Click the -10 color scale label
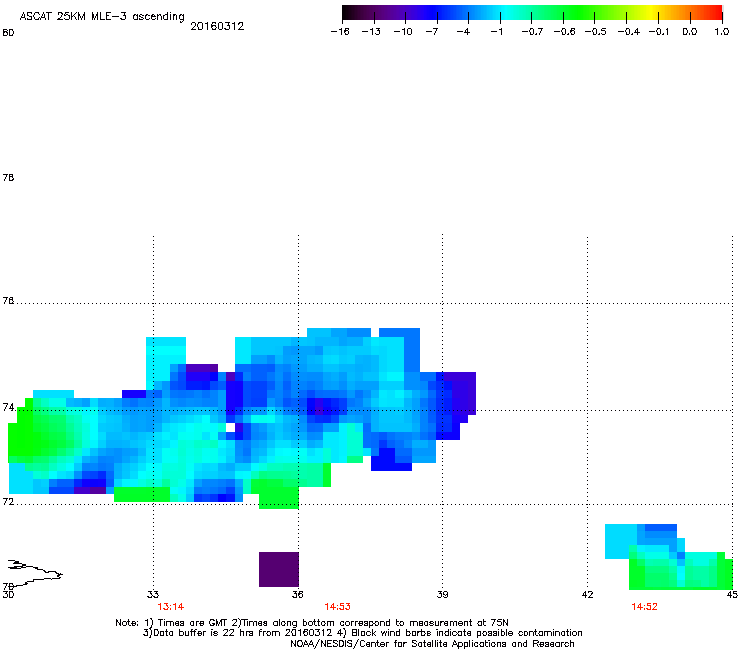Viewport: 740px width, 650px height. pyautogui.click(x=403, y=32)
